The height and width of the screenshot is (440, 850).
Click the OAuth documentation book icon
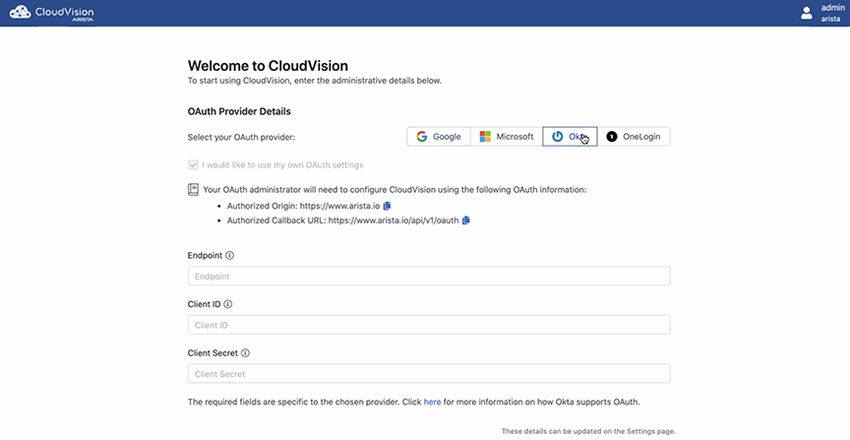tap(193, 190)
